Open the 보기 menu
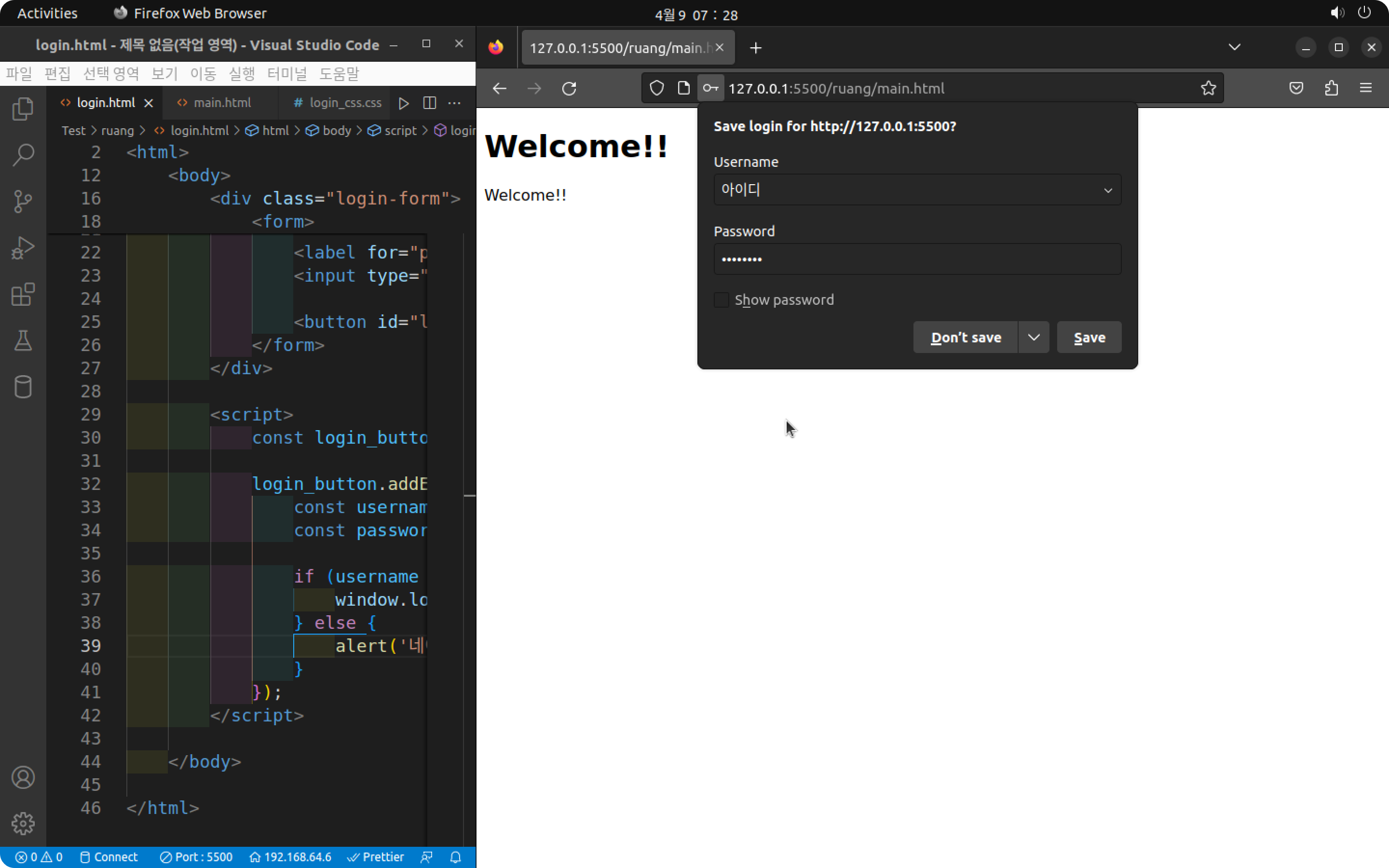1389x868 pixels. click(x=164, y=73)
